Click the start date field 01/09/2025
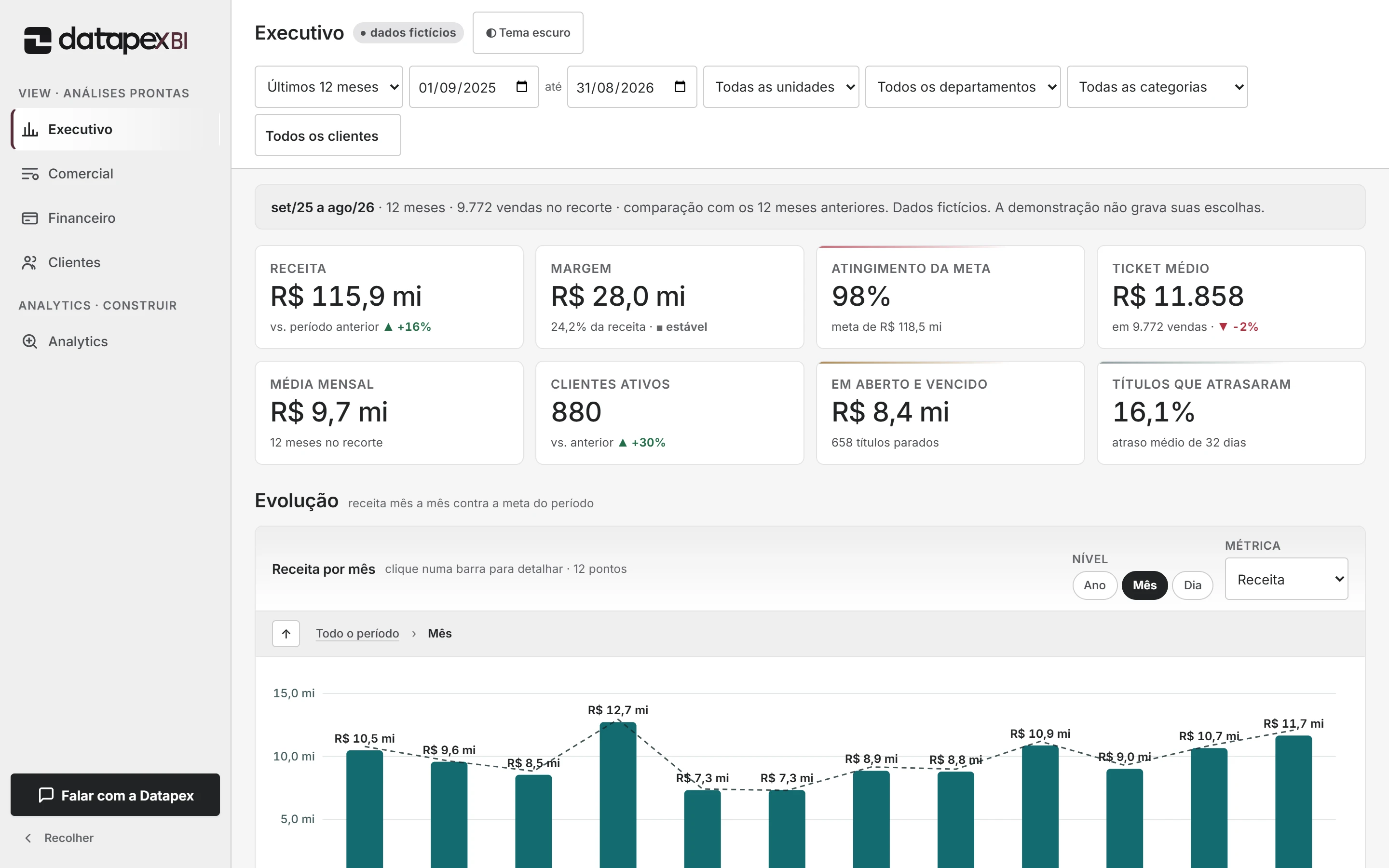Viewport: 1389px width, 868px height. (474, 87)
